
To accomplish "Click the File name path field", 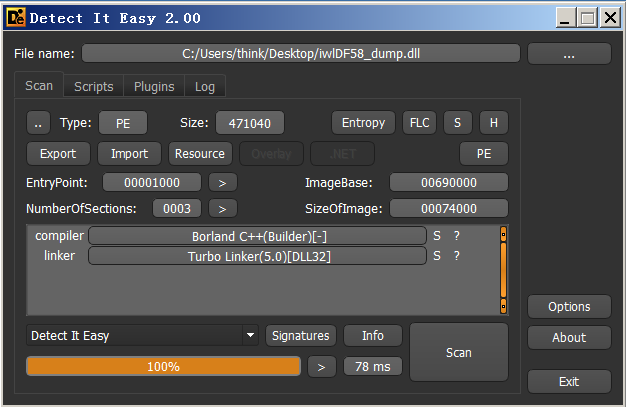I will [x=301, y=54].
